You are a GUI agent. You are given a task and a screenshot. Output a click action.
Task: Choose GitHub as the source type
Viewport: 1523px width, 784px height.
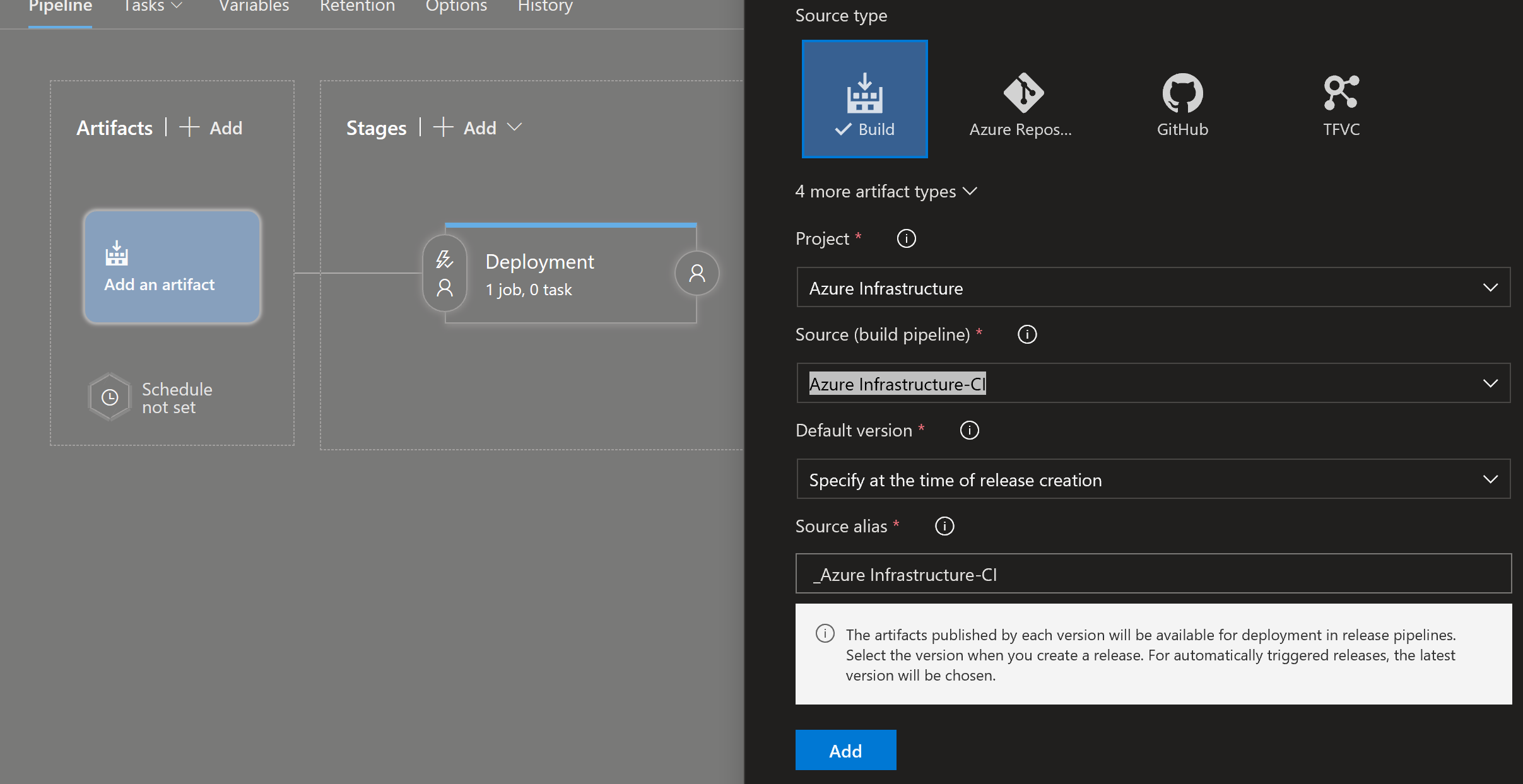pyautogui.click(x=1182, y=105)
